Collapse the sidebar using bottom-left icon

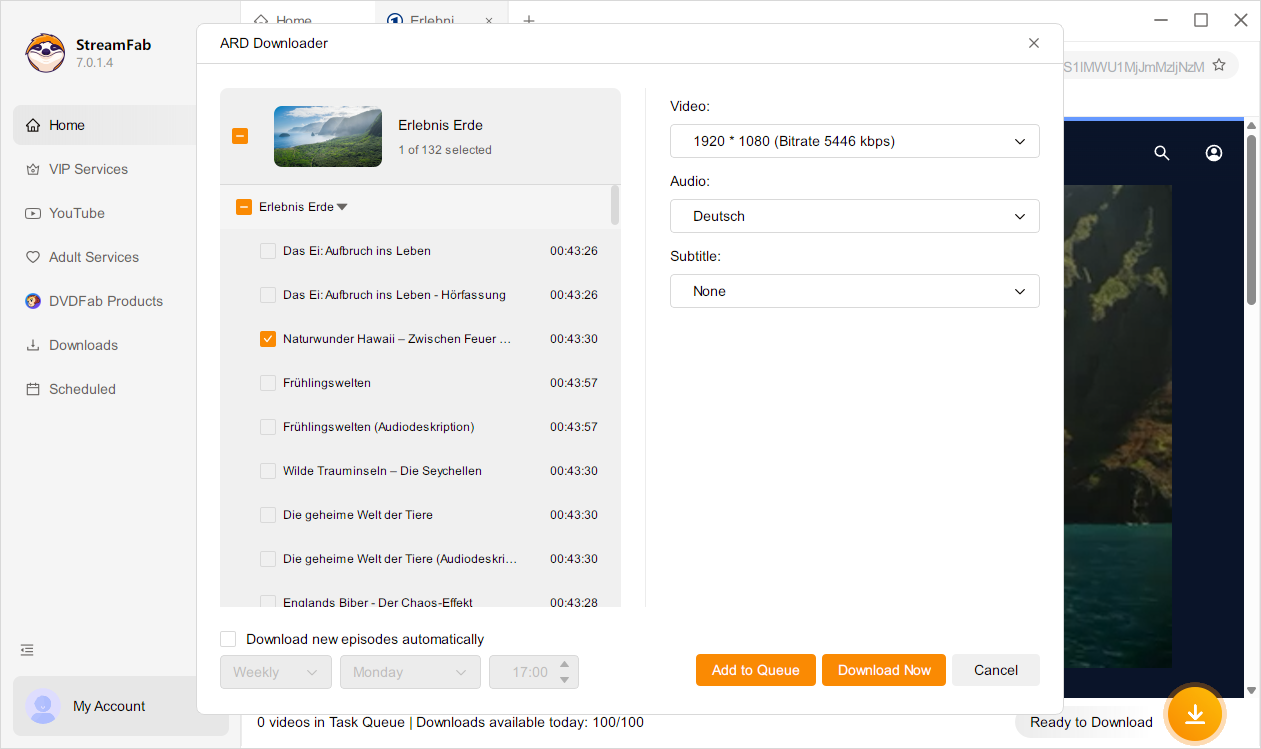point(26,649)
